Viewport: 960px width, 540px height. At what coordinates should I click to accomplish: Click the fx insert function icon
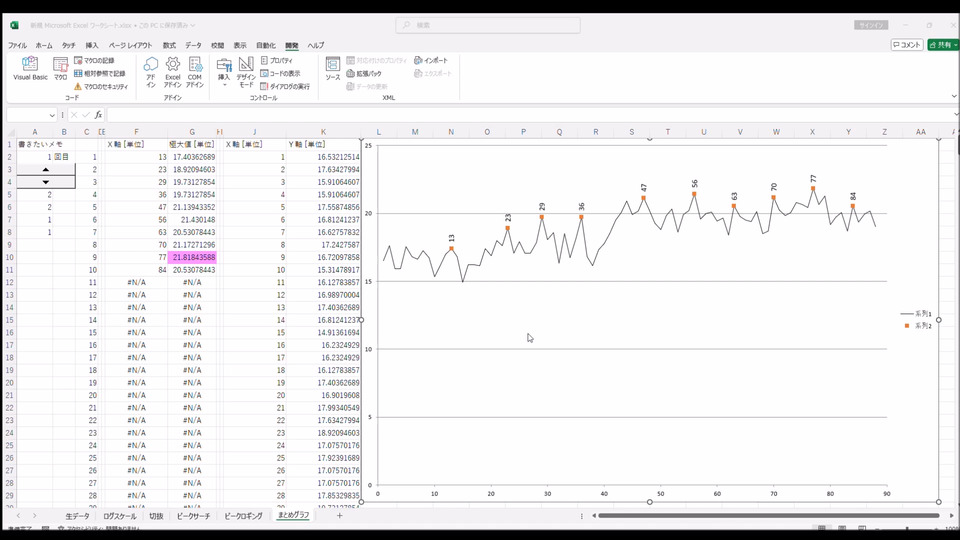[x=98, y=115]
